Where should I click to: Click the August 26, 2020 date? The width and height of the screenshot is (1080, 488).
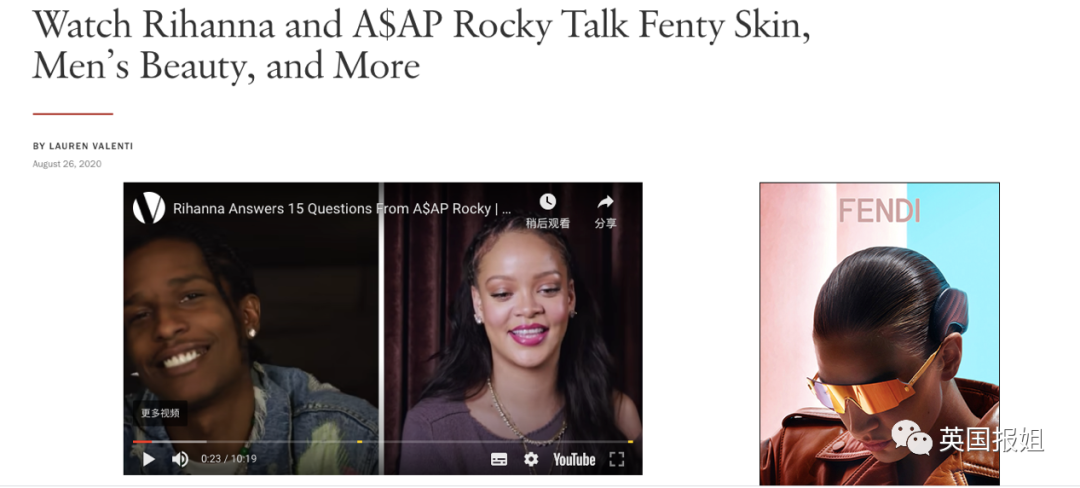coord(67,164)
